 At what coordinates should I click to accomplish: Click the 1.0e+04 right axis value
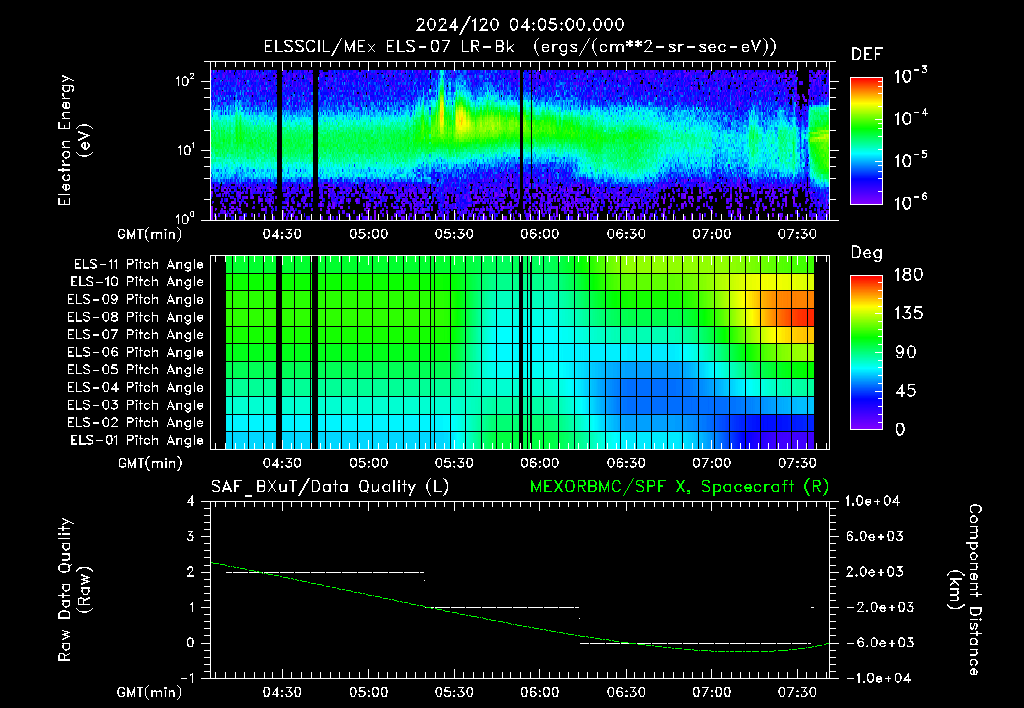pyautogui.click(x=872, y=501)
